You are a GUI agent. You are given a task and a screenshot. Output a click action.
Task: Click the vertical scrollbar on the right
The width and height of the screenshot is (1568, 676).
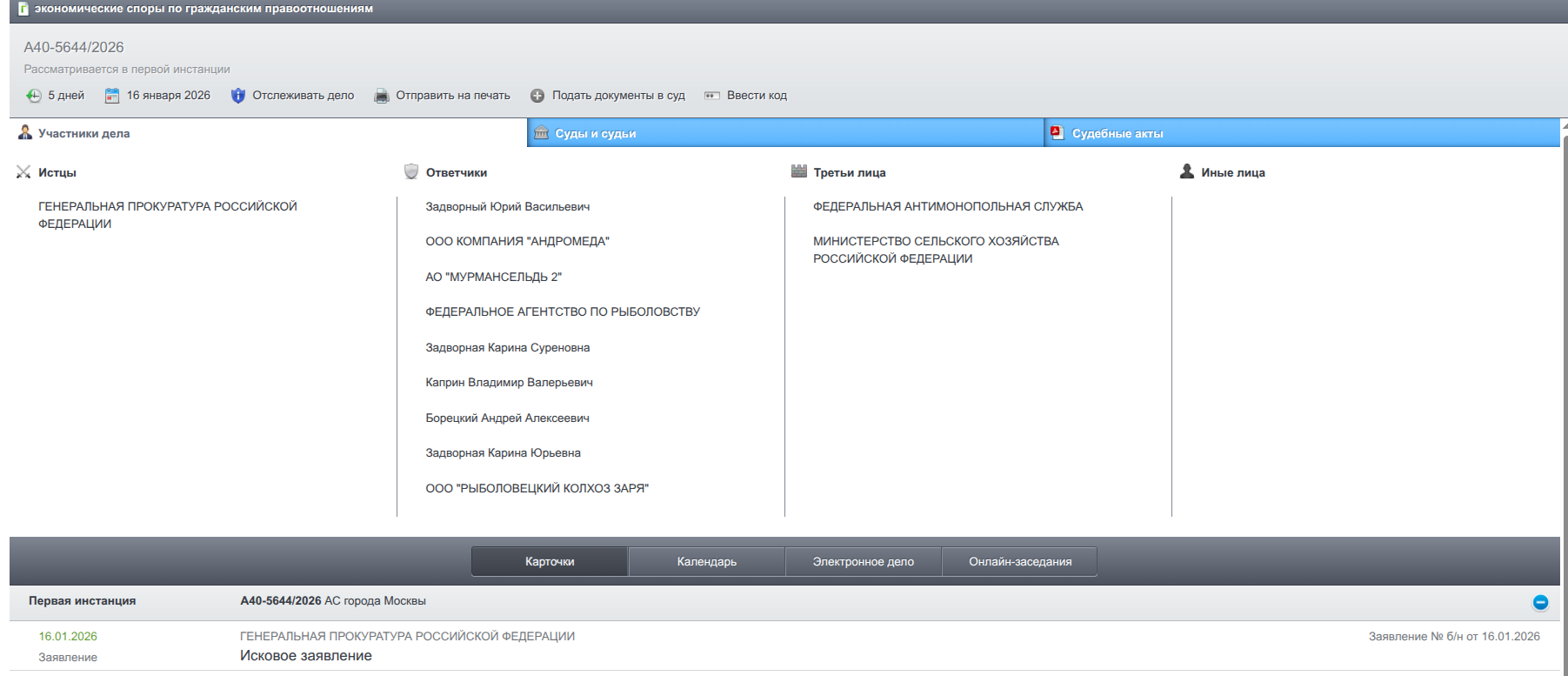[x=1564, y=348]
